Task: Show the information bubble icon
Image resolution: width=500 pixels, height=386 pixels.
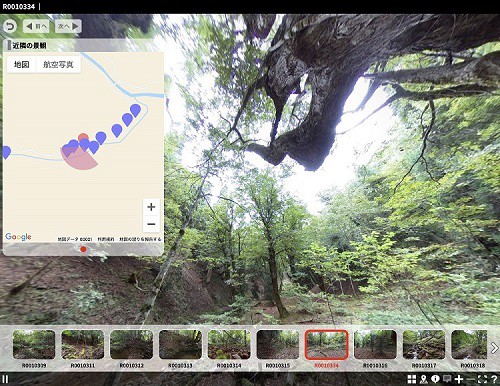Action: pos(435,379)
